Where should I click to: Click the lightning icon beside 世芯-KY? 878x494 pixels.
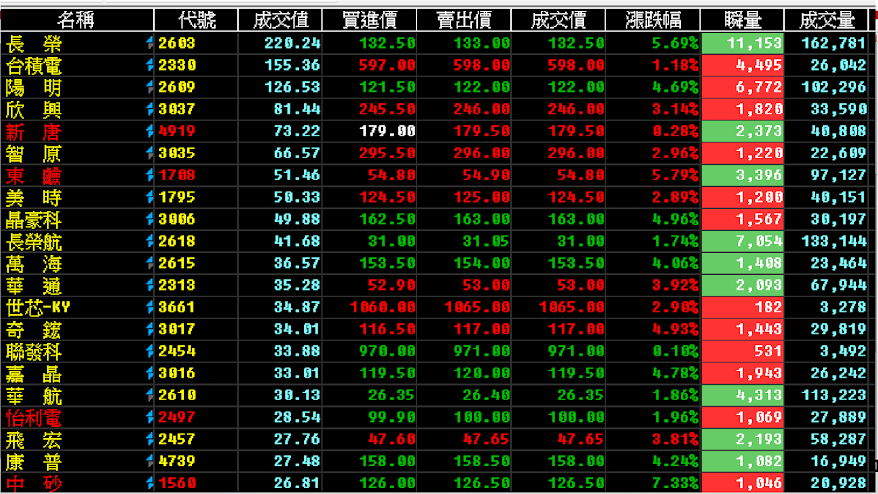150,307
